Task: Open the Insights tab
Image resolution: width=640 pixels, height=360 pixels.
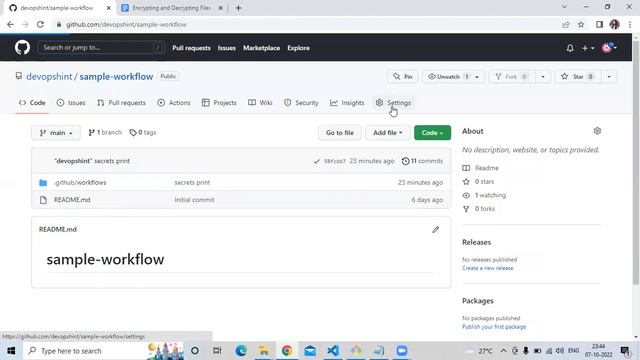Action: (347, 103)
